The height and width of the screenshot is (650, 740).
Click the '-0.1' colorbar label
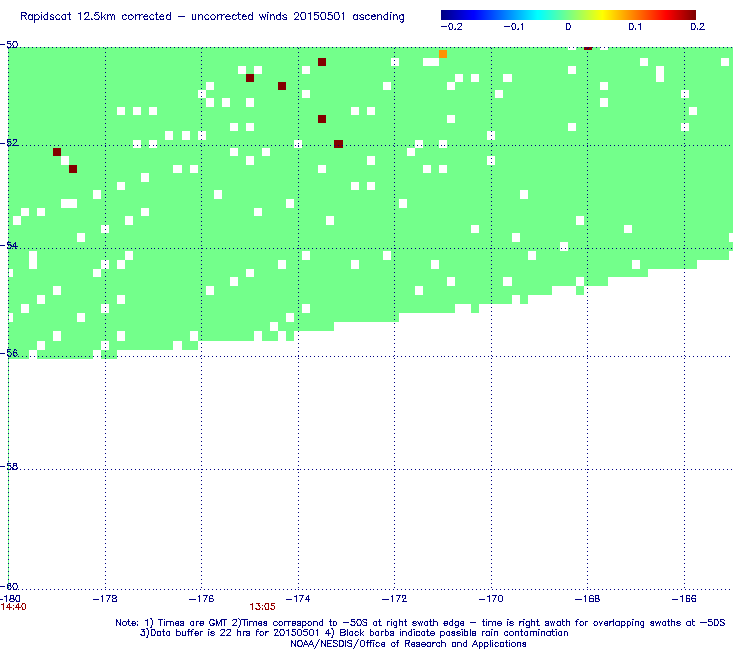(x=513, y=27)
